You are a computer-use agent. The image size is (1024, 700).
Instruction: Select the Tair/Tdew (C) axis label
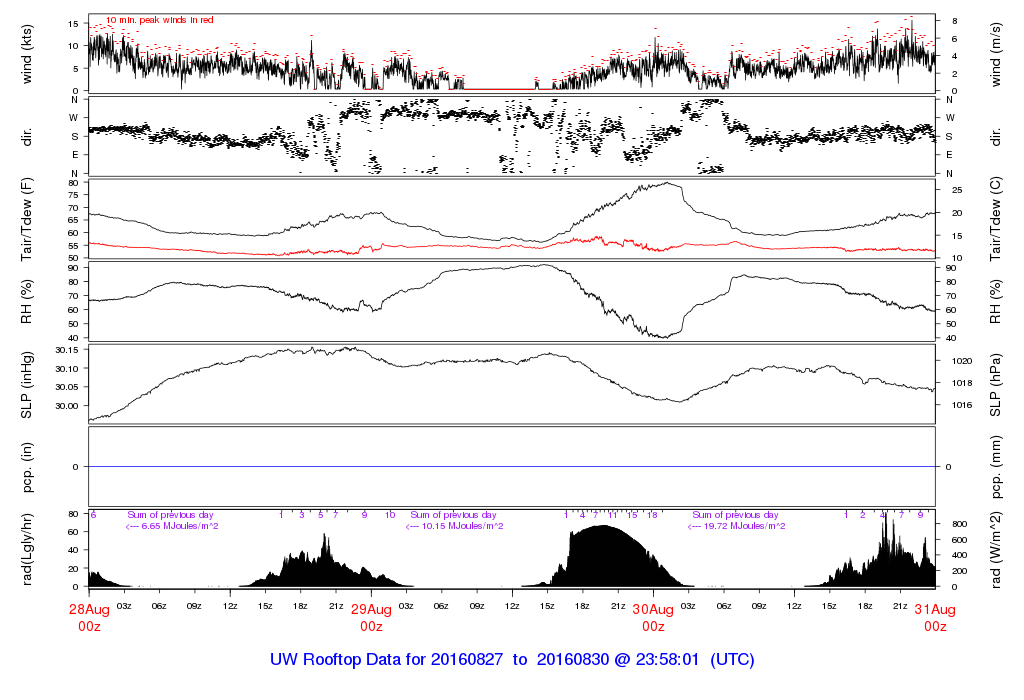click(x=996, y=218)
